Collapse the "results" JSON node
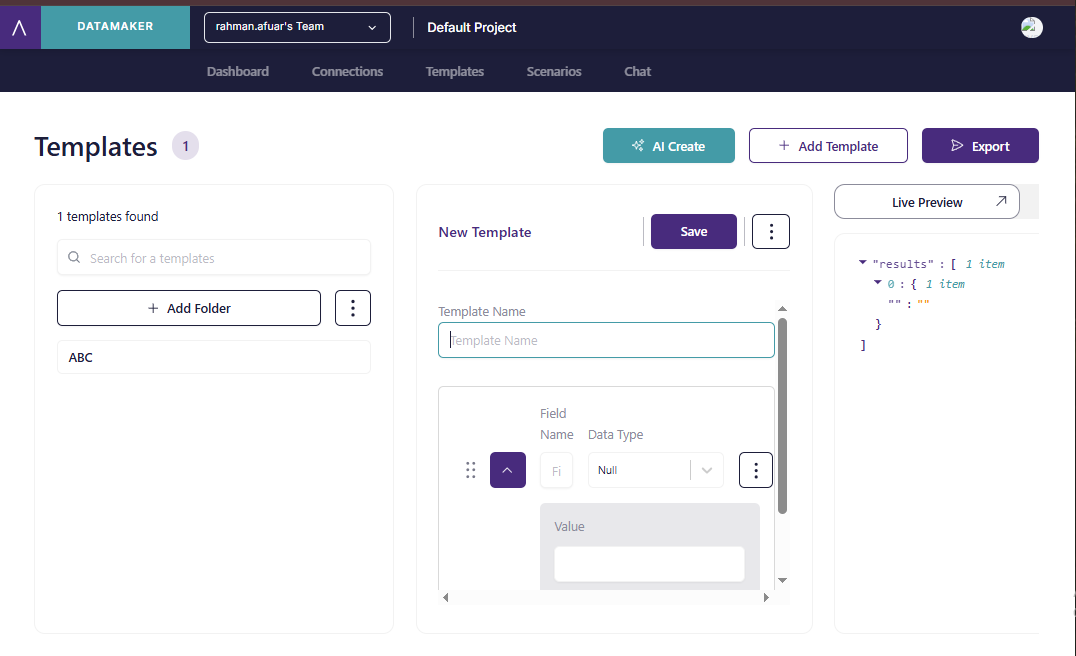 863,263
